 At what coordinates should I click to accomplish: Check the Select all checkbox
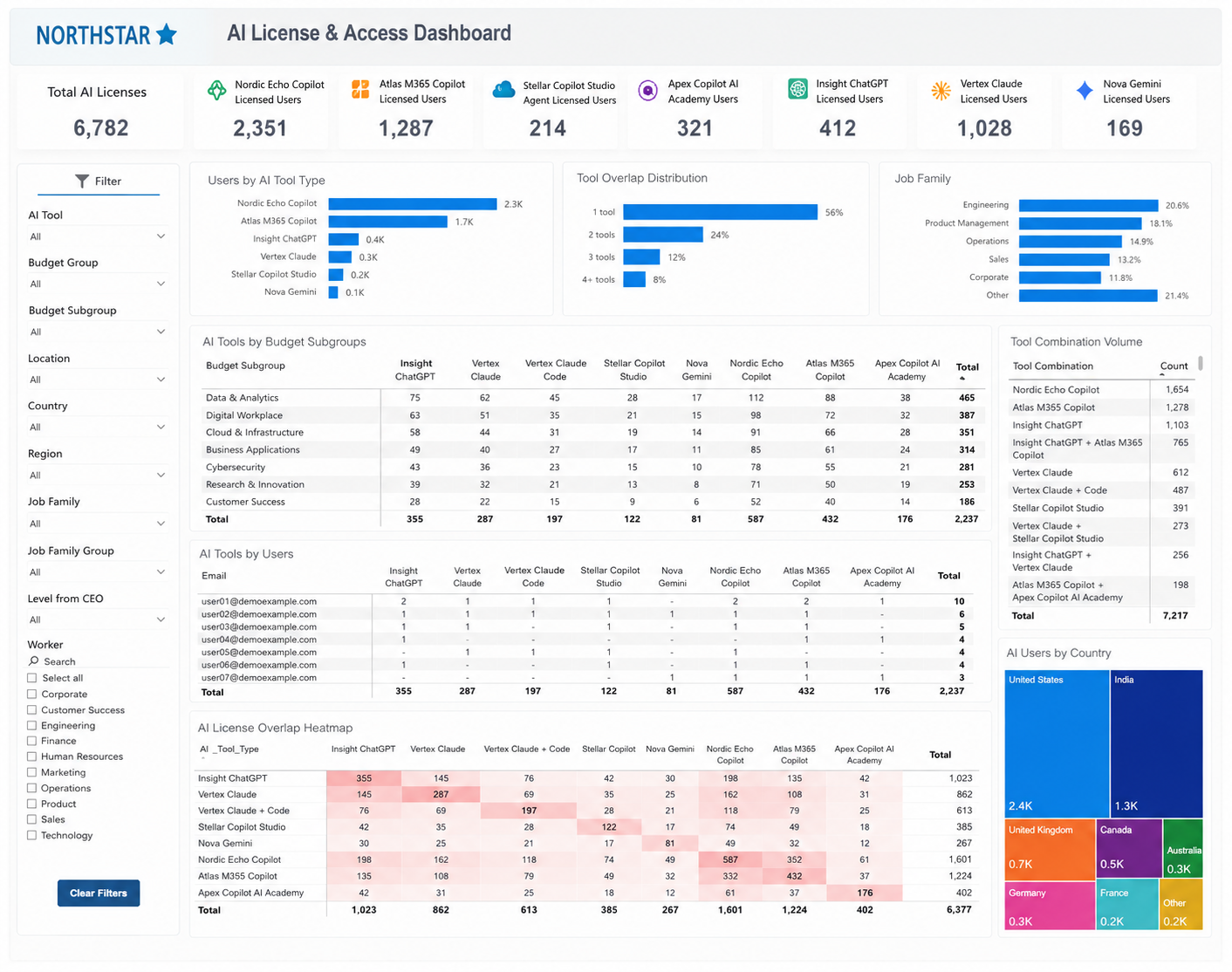click(32, 678)
